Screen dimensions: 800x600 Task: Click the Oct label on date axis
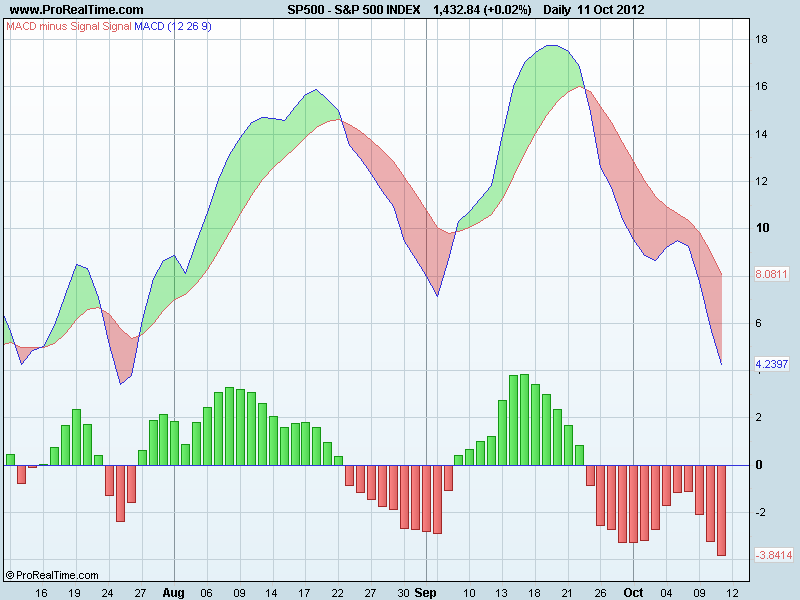point(633,593)
